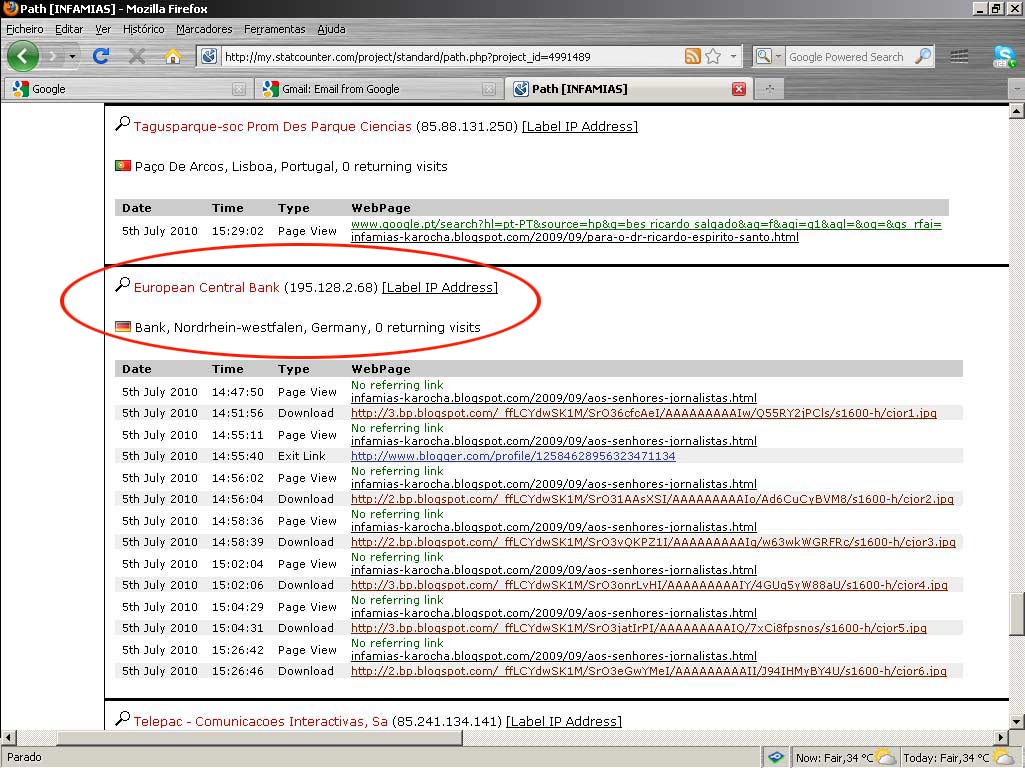This screenshot has height=768, width=1025.
Task: Open the European Central Bank link
Action: (x=207, y=288)
